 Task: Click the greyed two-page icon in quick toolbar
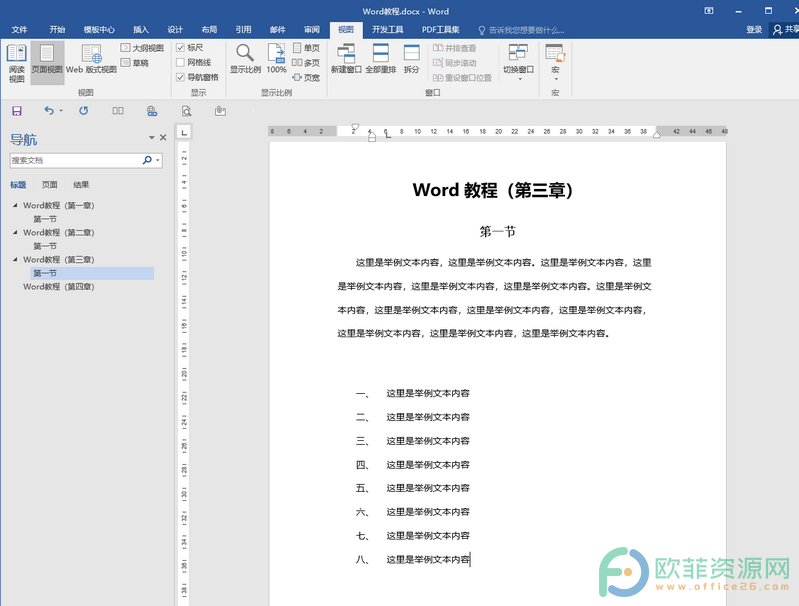[x=118, y=111]
